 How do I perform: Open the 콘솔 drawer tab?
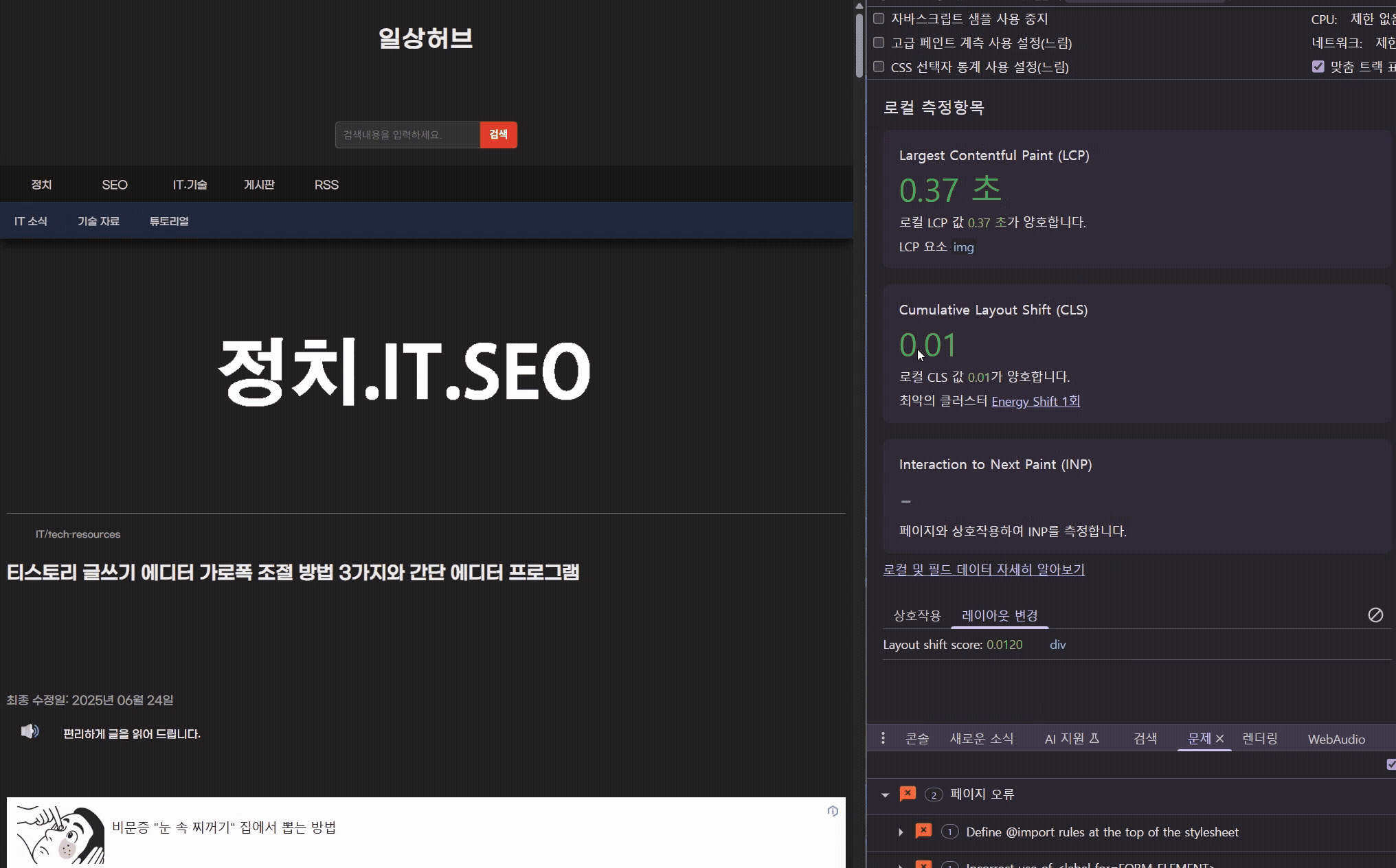pos(916,739)
